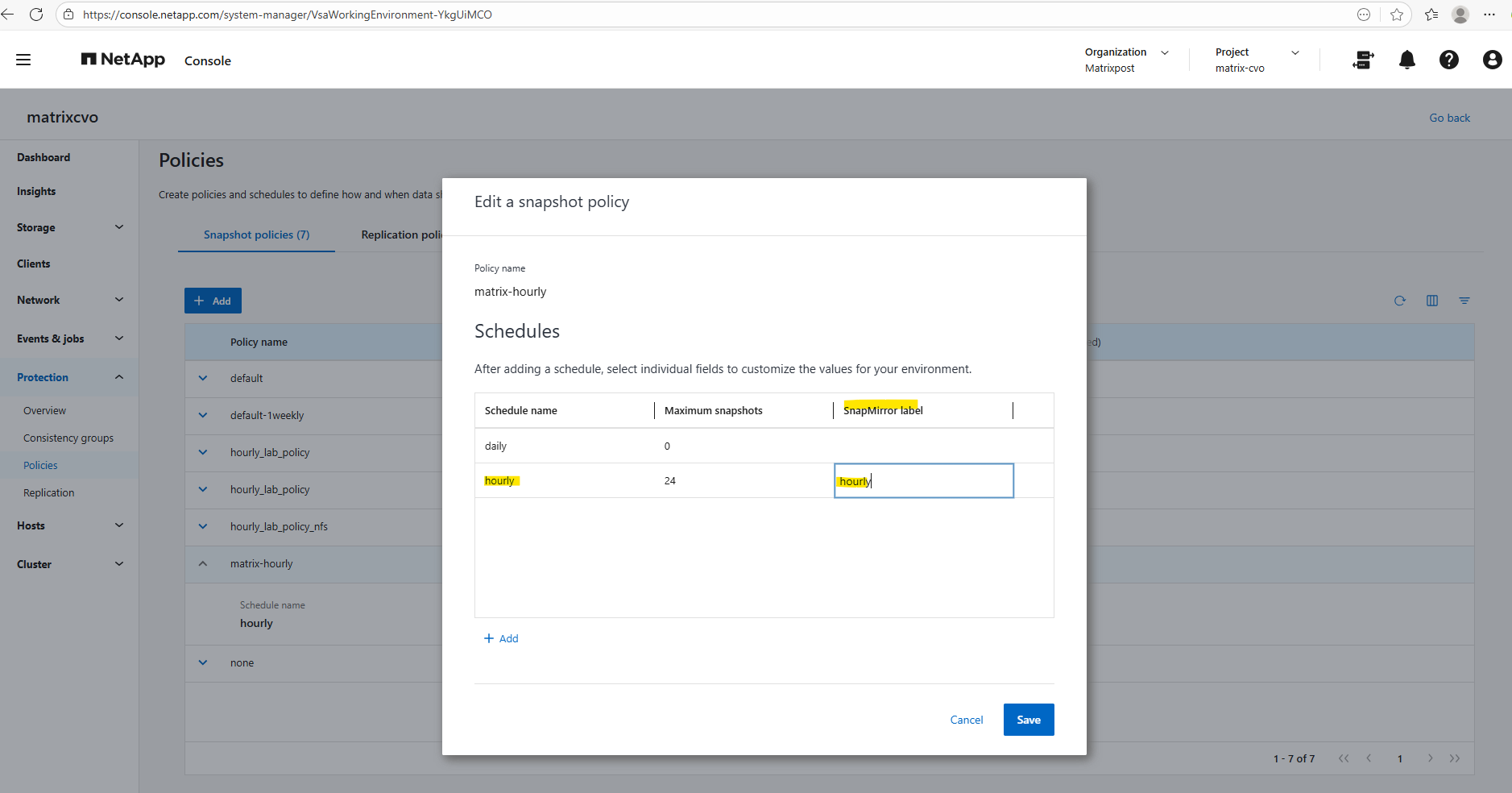Switch to the Snapshot policies tab
The image size is (1512, 793).
tap(256, 235)
